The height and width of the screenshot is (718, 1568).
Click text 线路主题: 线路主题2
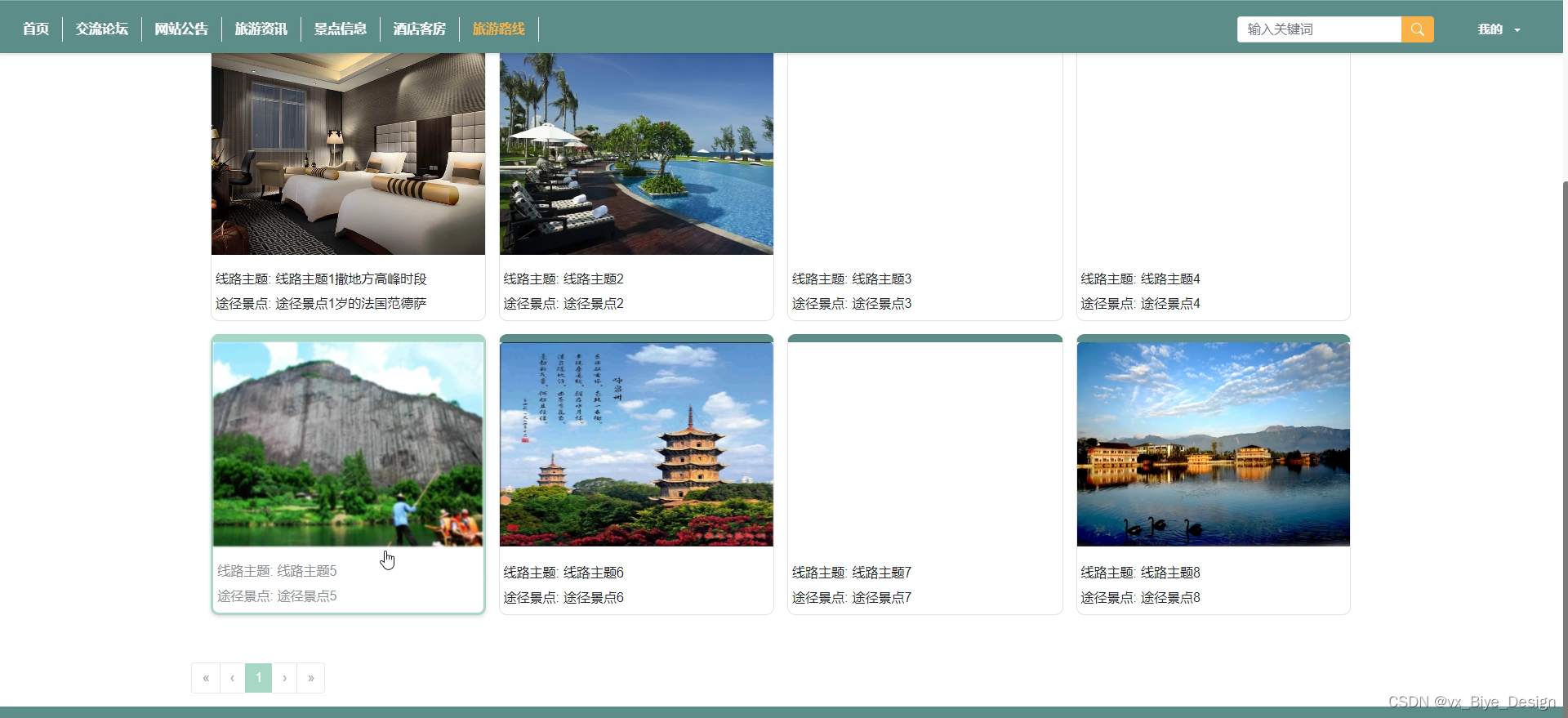click(563, 279)
